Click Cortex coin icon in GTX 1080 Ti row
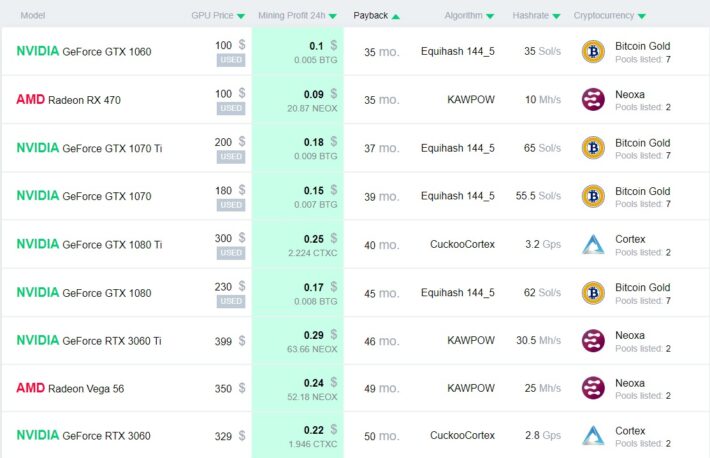Screen dimensions: 710x458 coord(593,245)
